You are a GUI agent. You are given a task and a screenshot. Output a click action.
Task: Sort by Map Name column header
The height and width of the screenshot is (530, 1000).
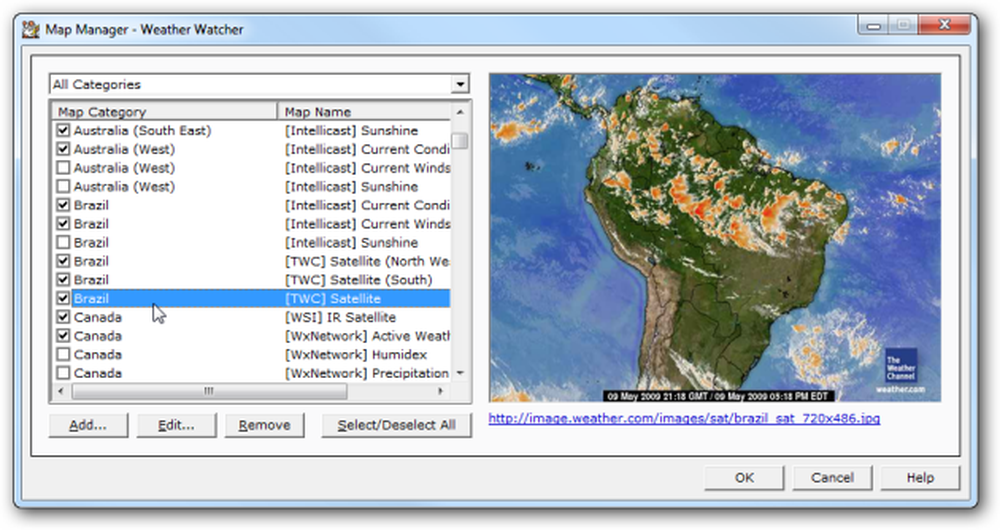point(365,112)
